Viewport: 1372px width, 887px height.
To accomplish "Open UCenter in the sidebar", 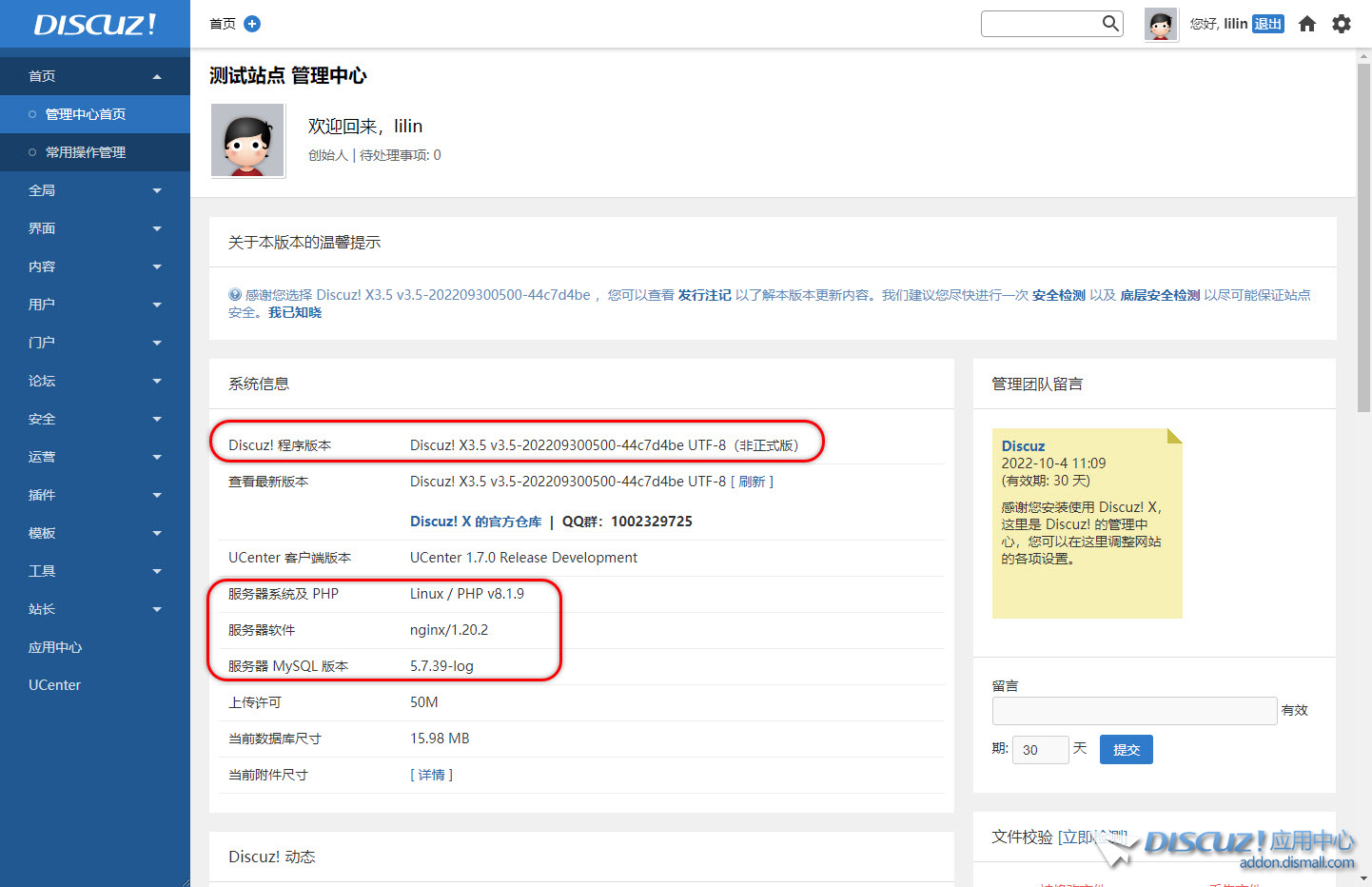I will [95, 685].
